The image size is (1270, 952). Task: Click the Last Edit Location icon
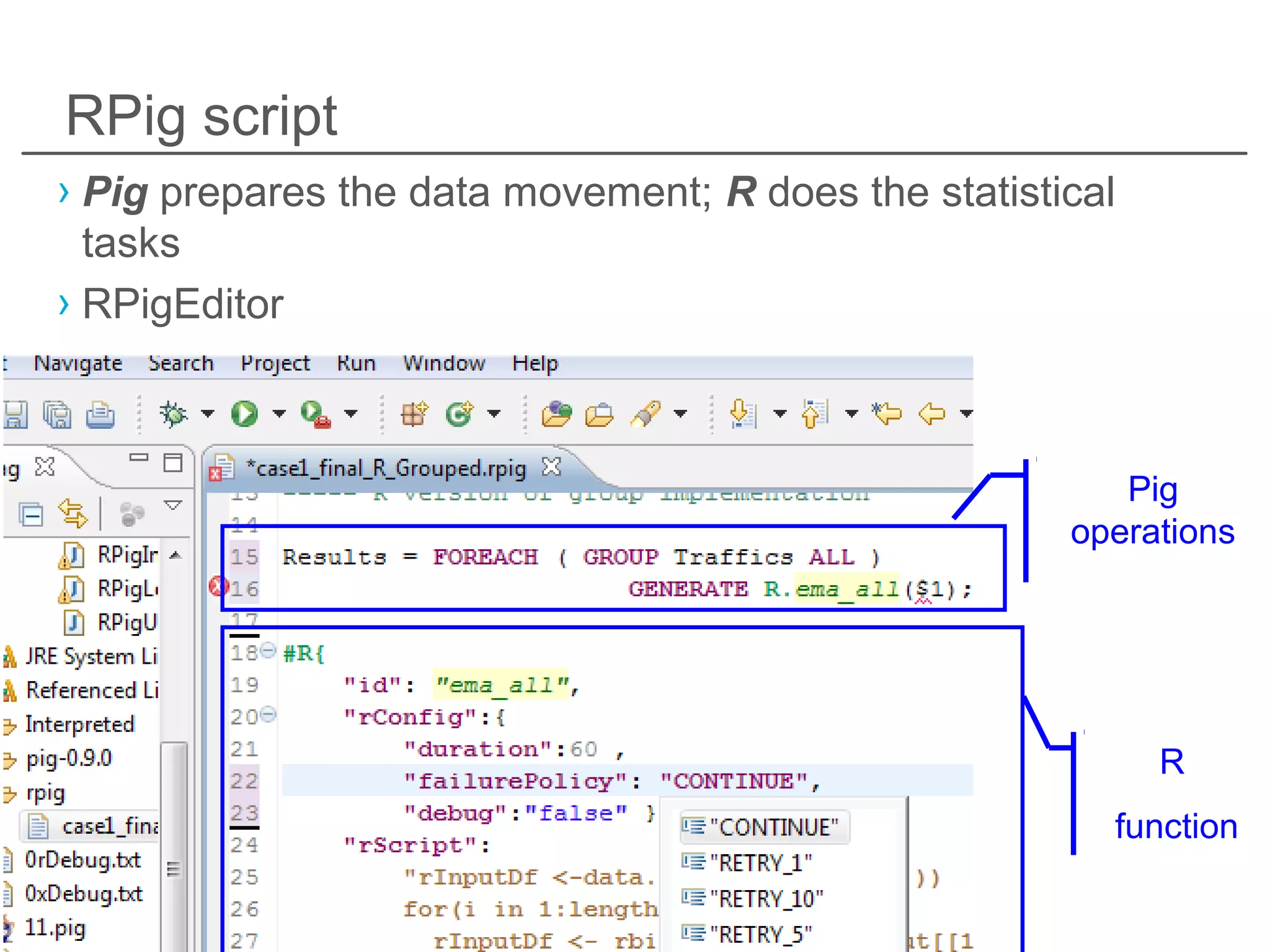tap(886, 413)
